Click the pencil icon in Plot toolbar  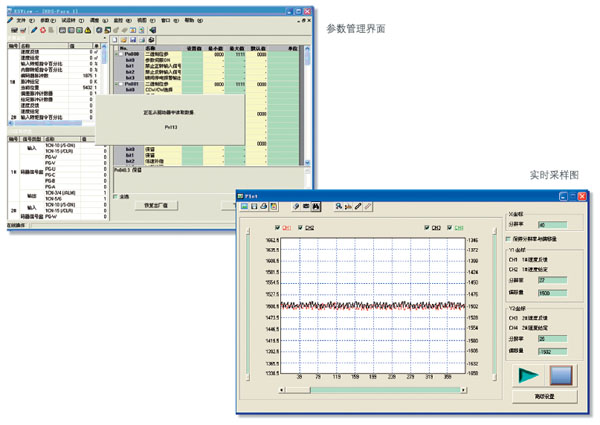click(x=358, y=206)
